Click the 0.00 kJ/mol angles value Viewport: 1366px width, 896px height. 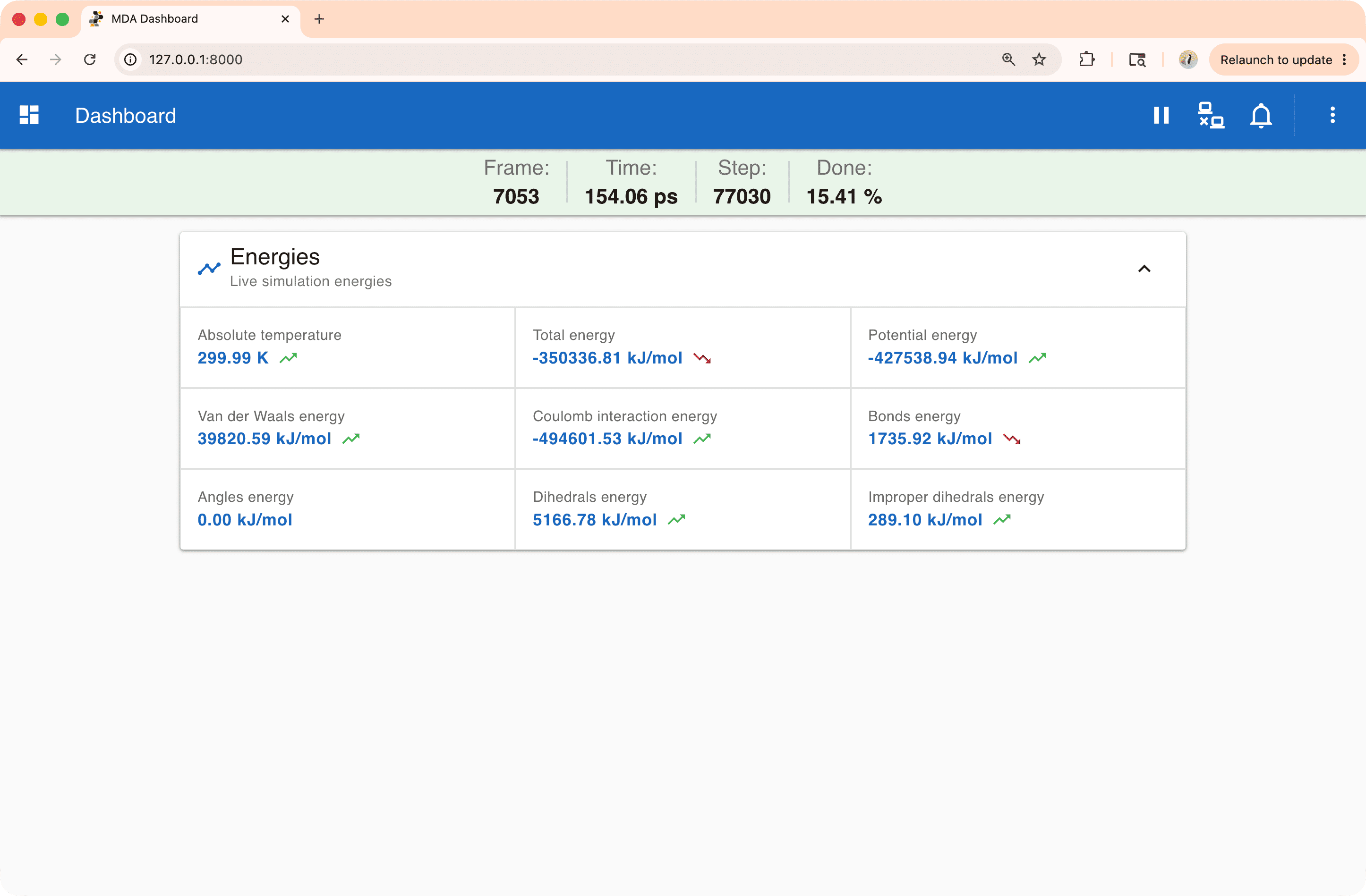(x=245, y=520)
